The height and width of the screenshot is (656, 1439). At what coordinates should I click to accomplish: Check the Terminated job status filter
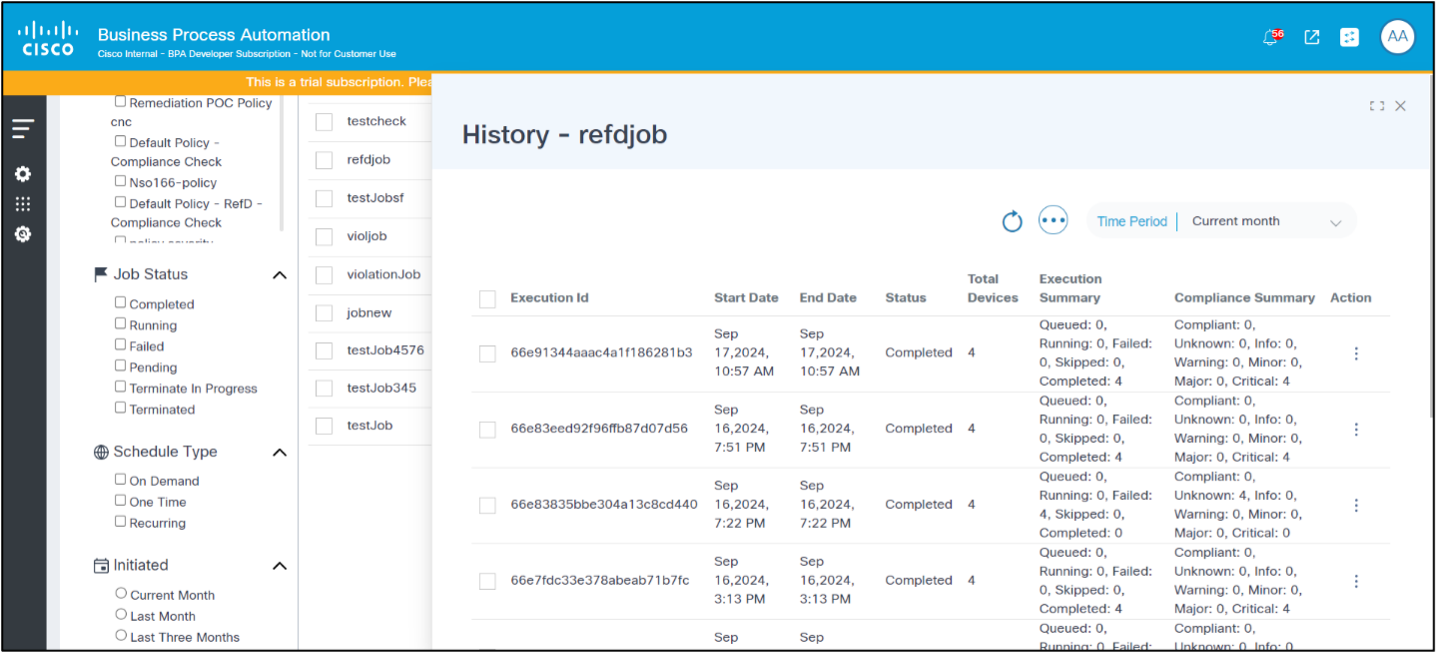tap(121, 407)
